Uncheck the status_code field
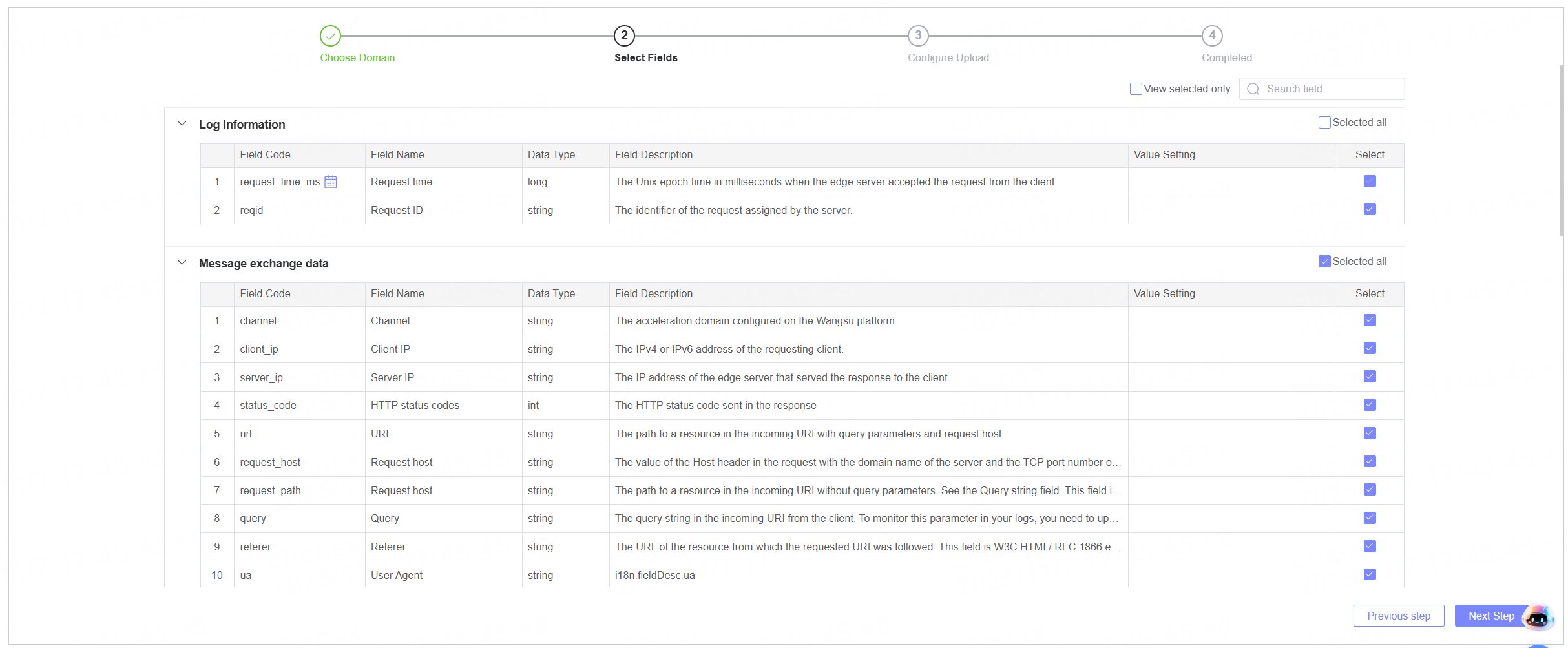The width and height of the screenshot is (1568, 648). [x=1369, y=405]
